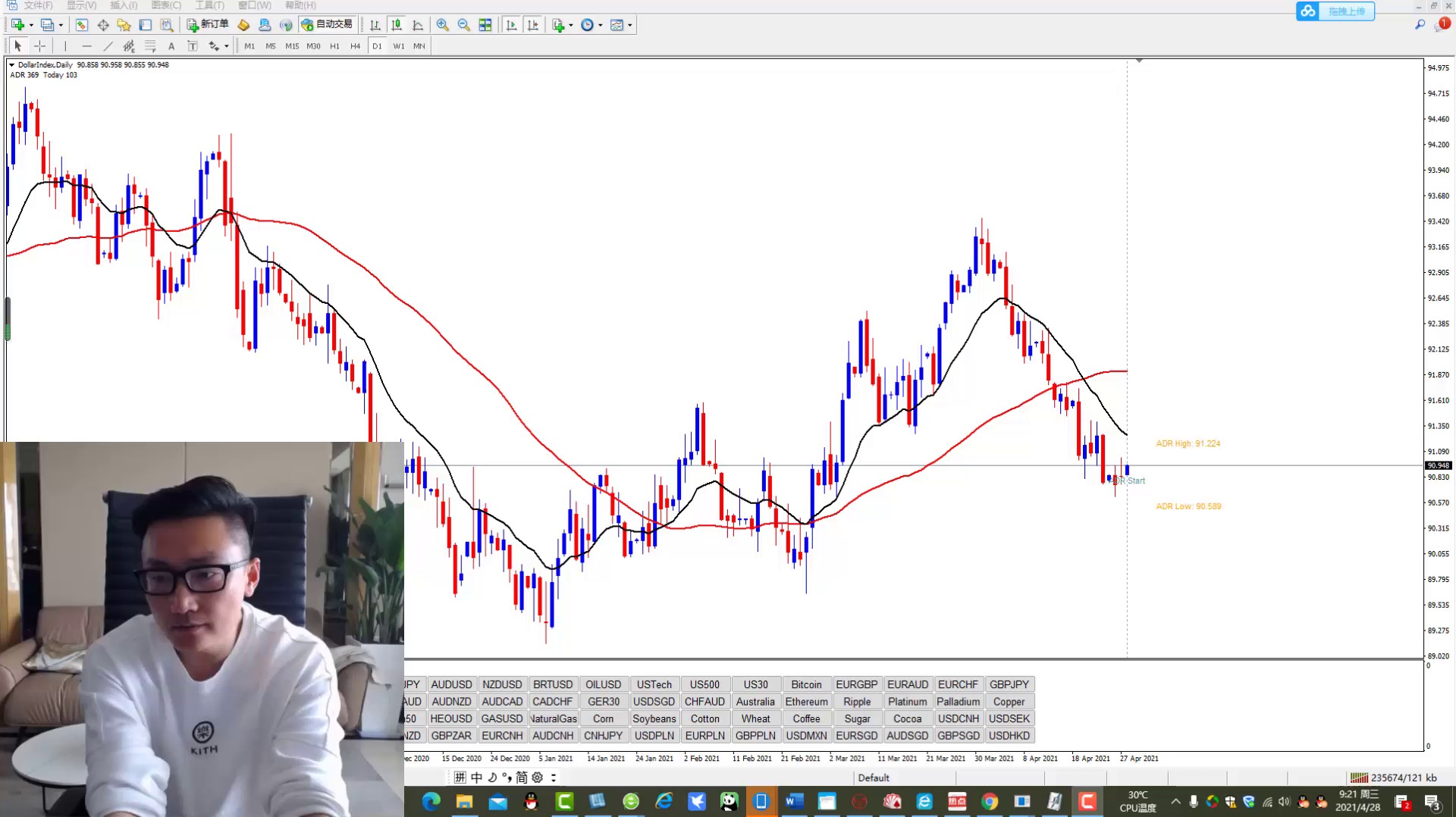Select the cursor arrow tool
The height and width of the screenshot is (817, 1456).
18,46
